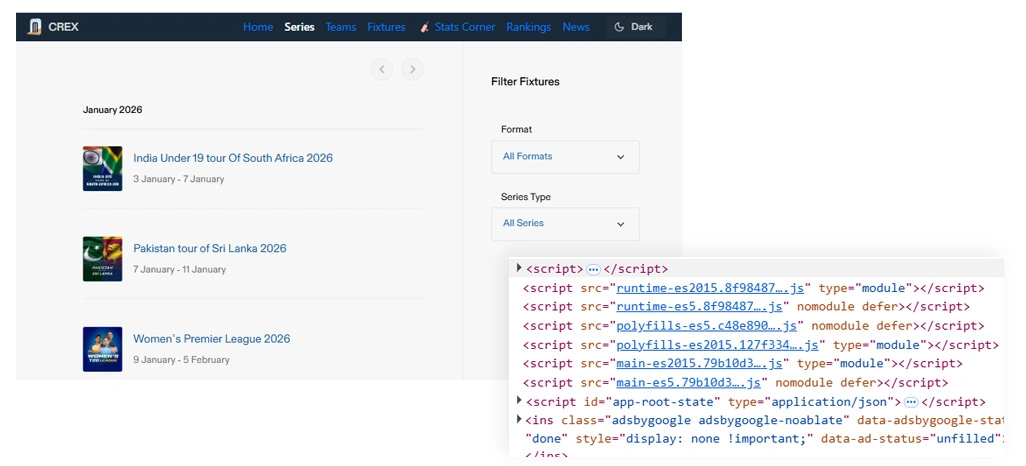Open the Fixtures nav item

coord(386,27)
